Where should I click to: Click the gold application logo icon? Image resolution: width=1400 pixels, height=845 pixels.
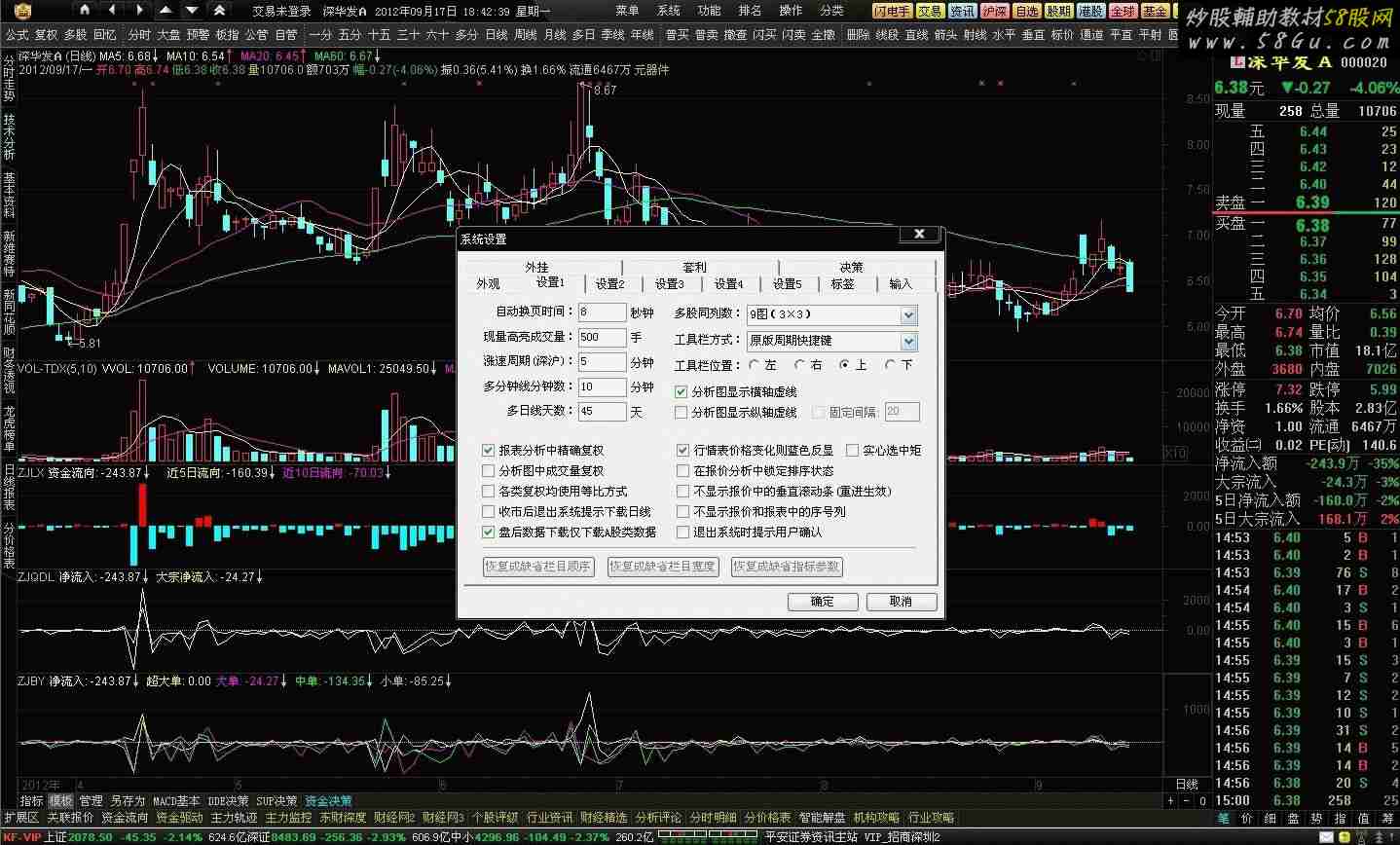(20, 11)
